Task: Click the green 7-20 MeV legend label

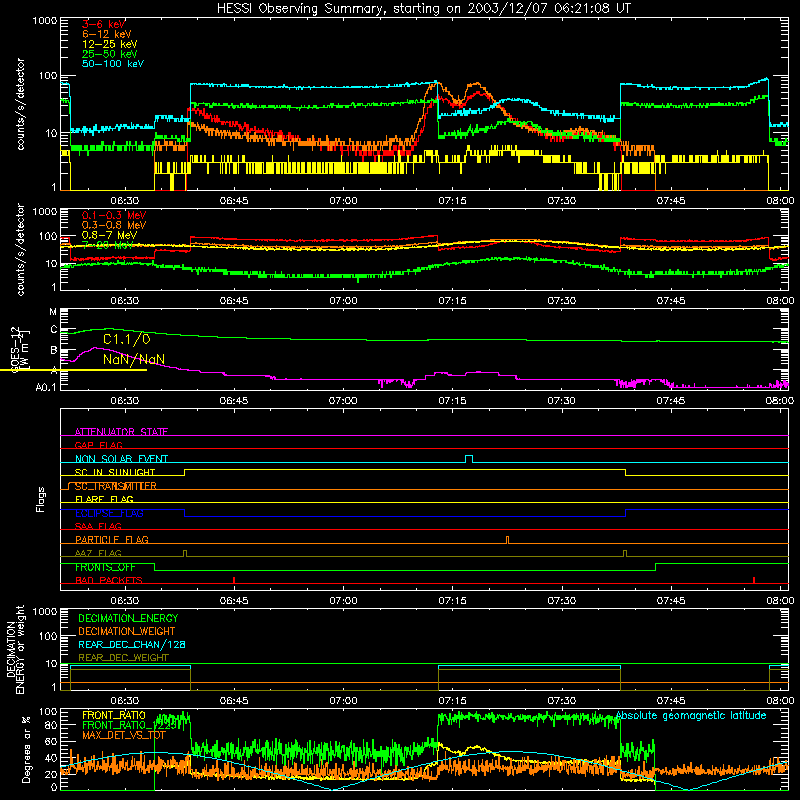Action: pos(108,245)
